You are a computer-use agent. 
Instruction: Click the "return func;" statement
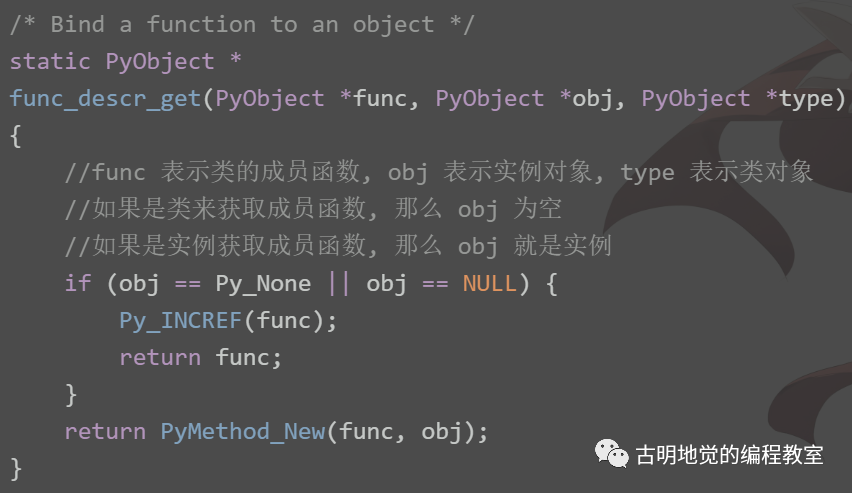pos(201,358)
